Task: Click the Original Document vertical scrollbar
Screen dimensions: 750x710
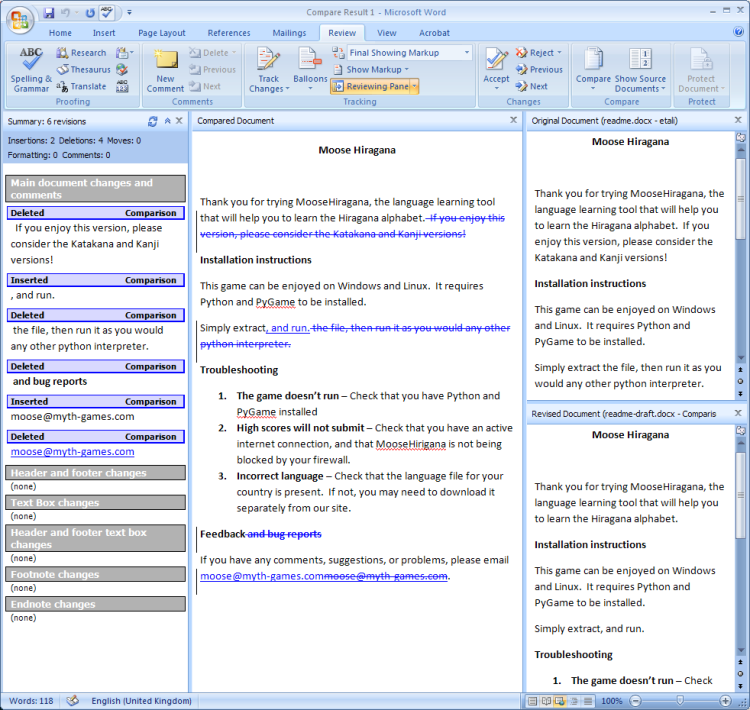Action: (x=740, y=200)
